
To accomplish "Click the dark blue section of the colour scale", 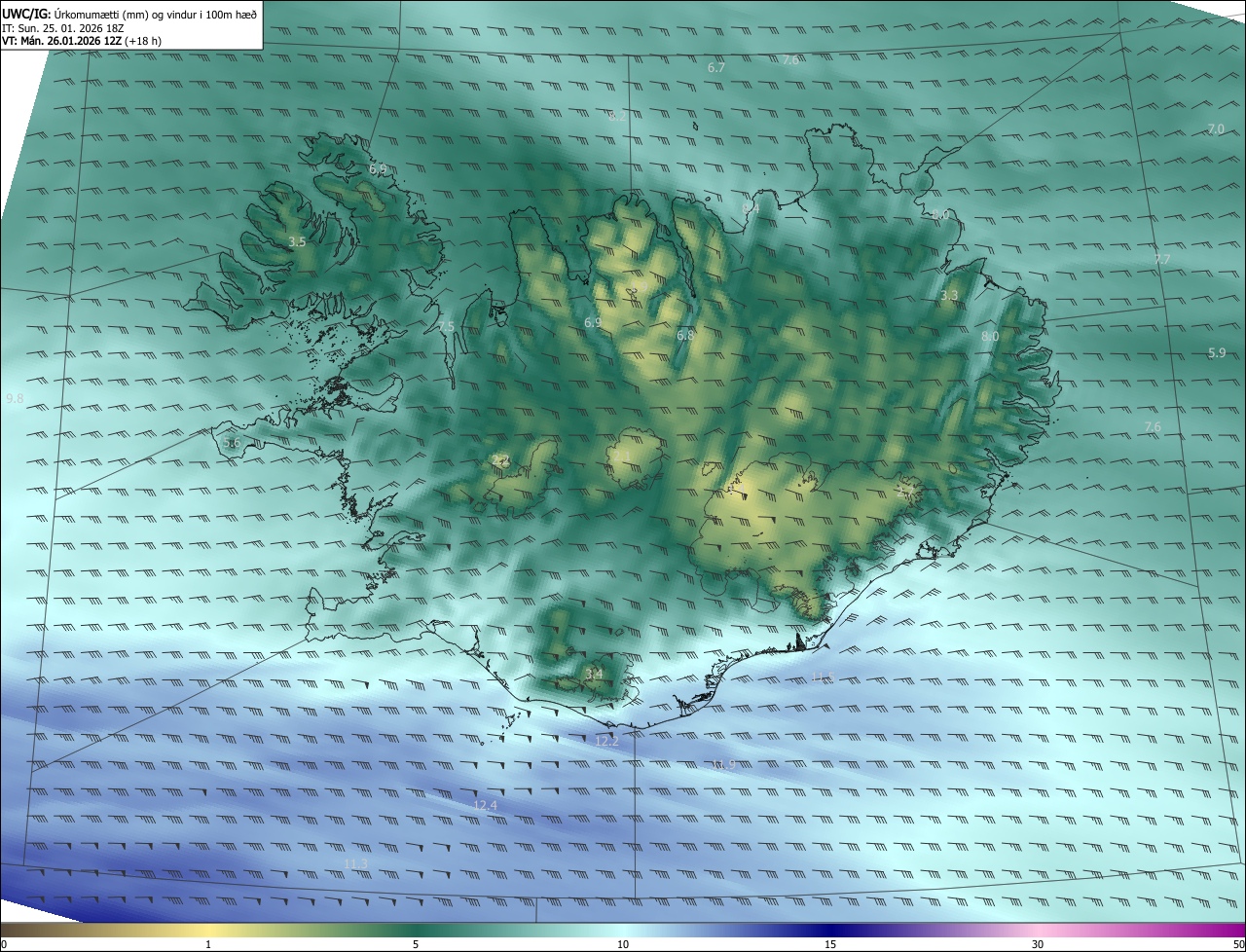I will click(x=830, y=930).
